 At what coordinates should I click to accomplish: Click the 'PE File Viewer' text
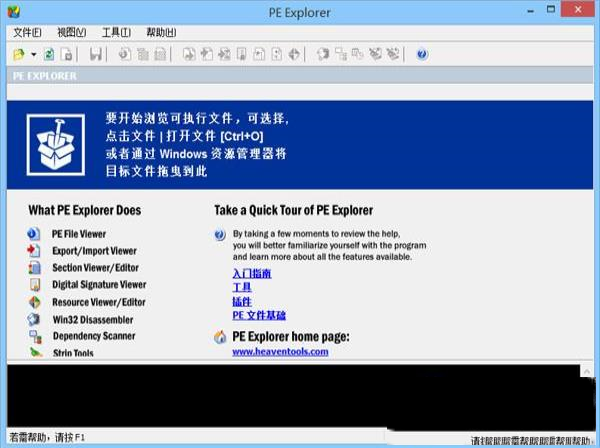point(79,234)
